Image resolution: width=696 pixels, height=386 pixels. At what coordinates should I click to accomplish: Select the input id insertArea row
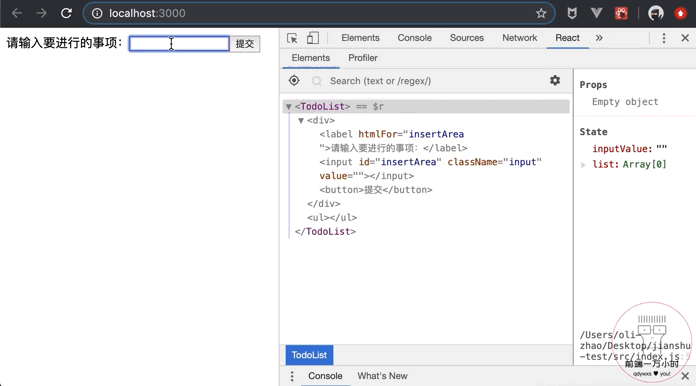tap(430, 169)
